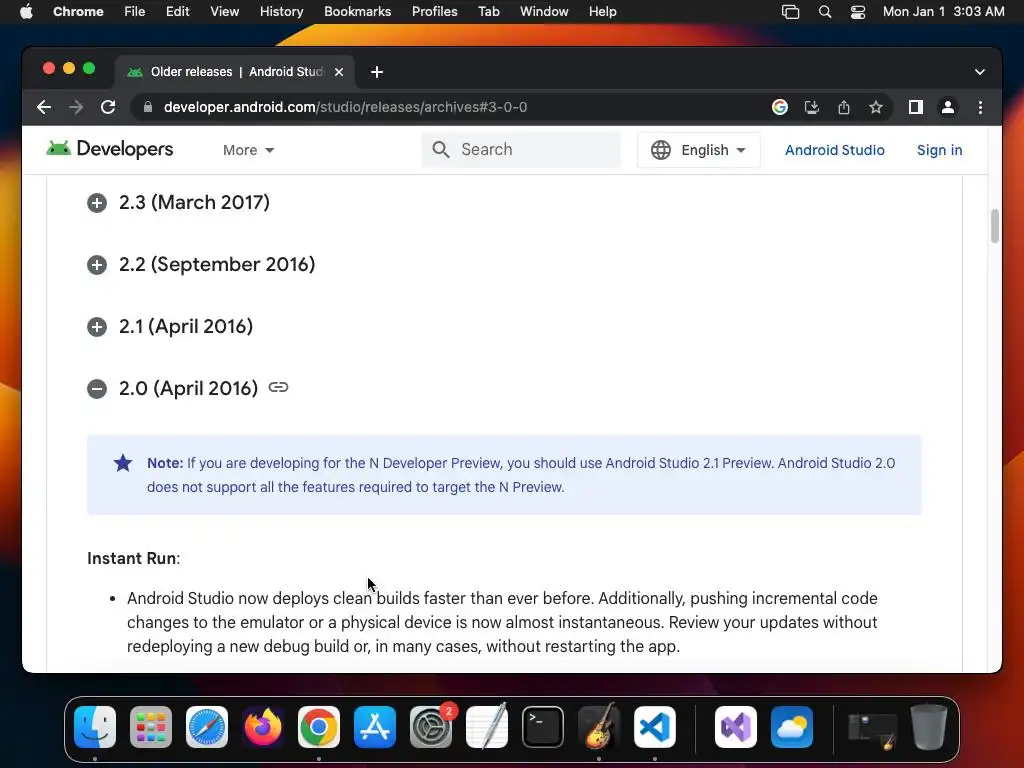The width and height of the screenshot is (1024, 768).
Task: Open tab search chevron in title bar
Action: point(980,72)
